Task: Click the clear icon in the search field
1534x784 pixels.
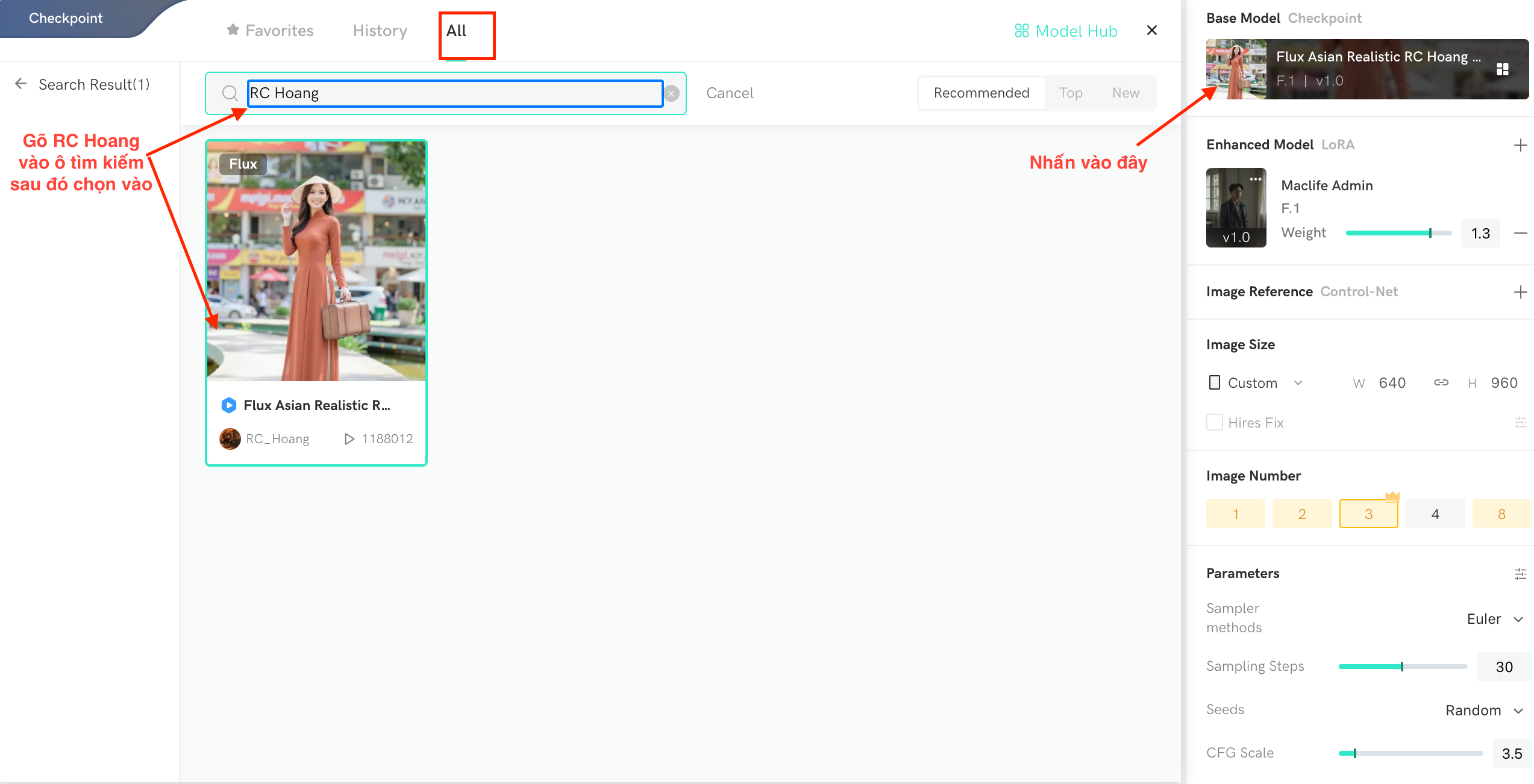Action: tap(671, 93)
